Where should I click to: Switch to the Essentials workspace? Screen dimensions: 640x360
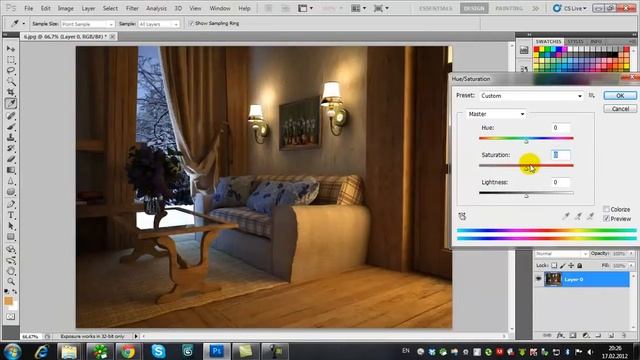point(435,8)
